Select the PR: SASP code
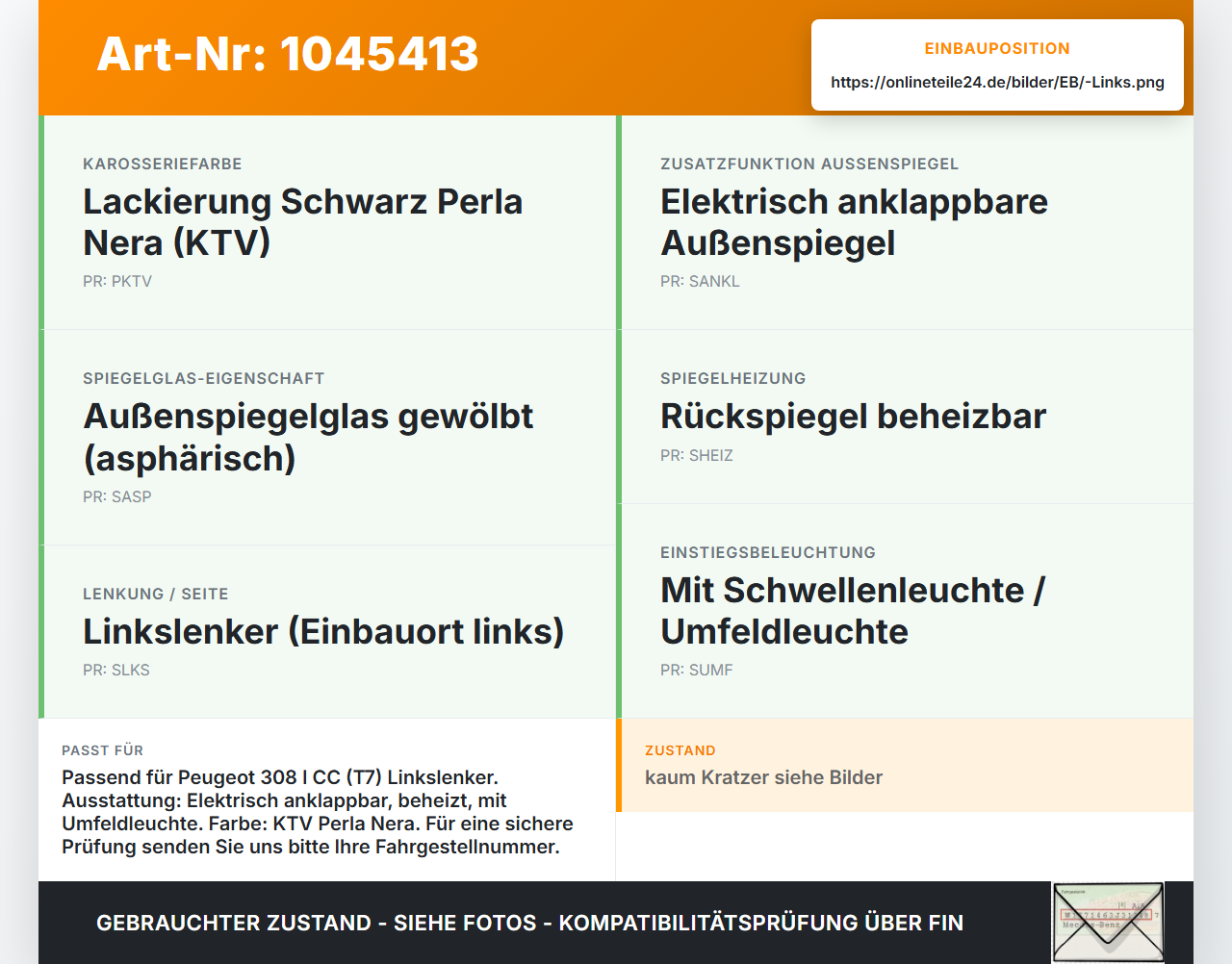 (117, 497)
